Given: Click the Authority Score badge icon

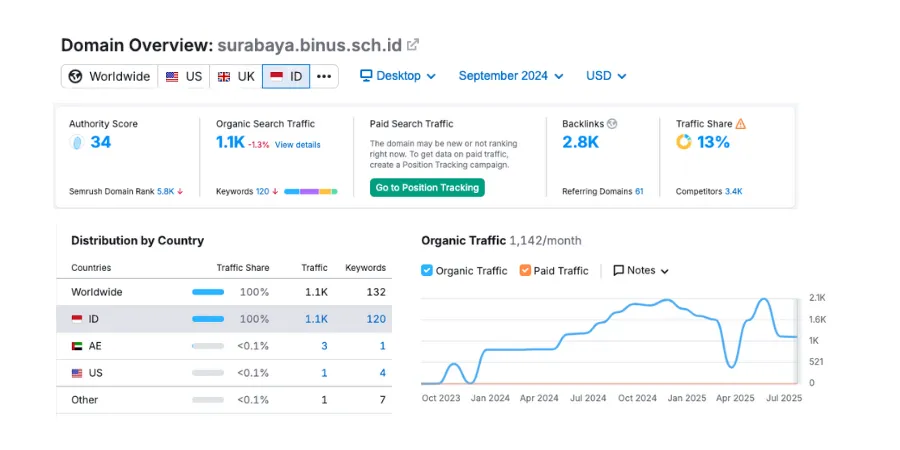Looking at the screenshot, I should click(76, 143).
